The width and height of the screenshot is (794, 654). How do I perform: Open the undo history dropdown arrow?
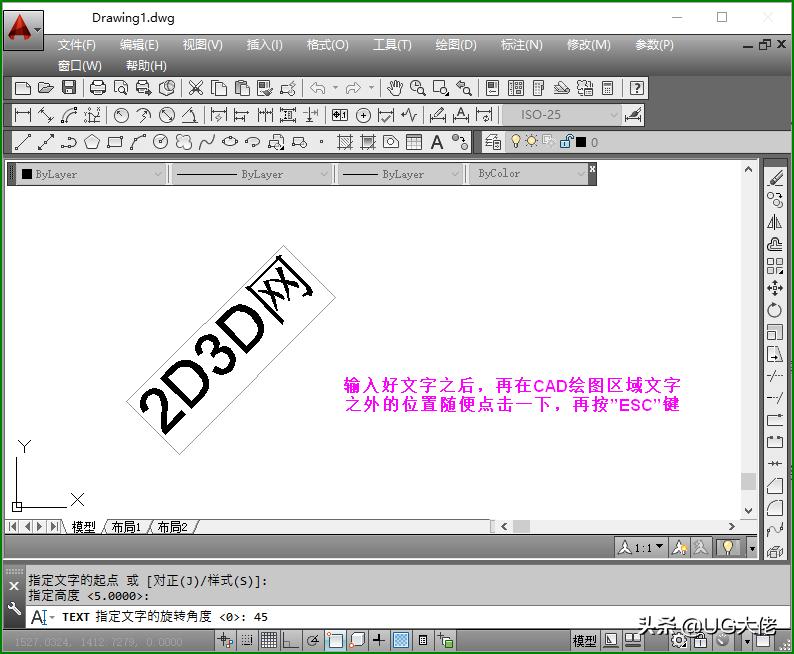point(335,88)
